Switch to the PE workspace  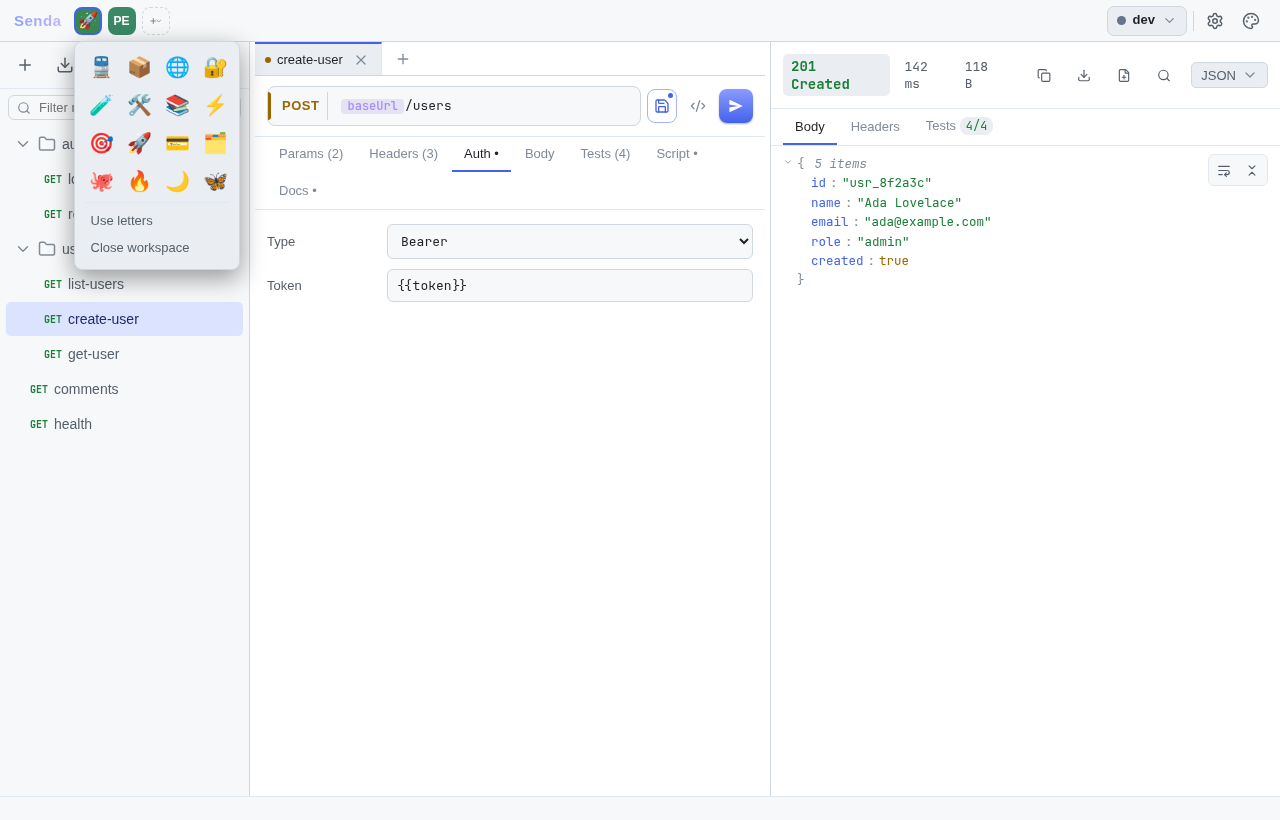coord(122,21)
